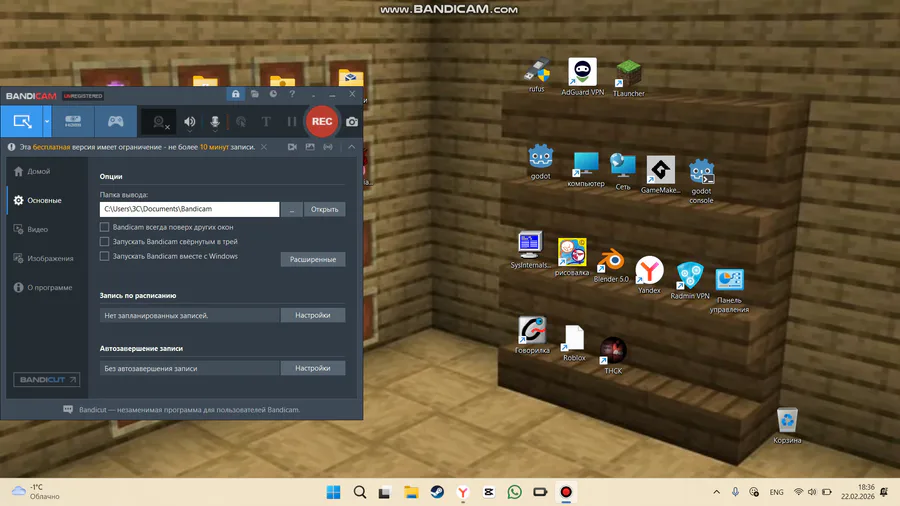Click the microphone icon in Bandicam toolbar

click(215, 120)
